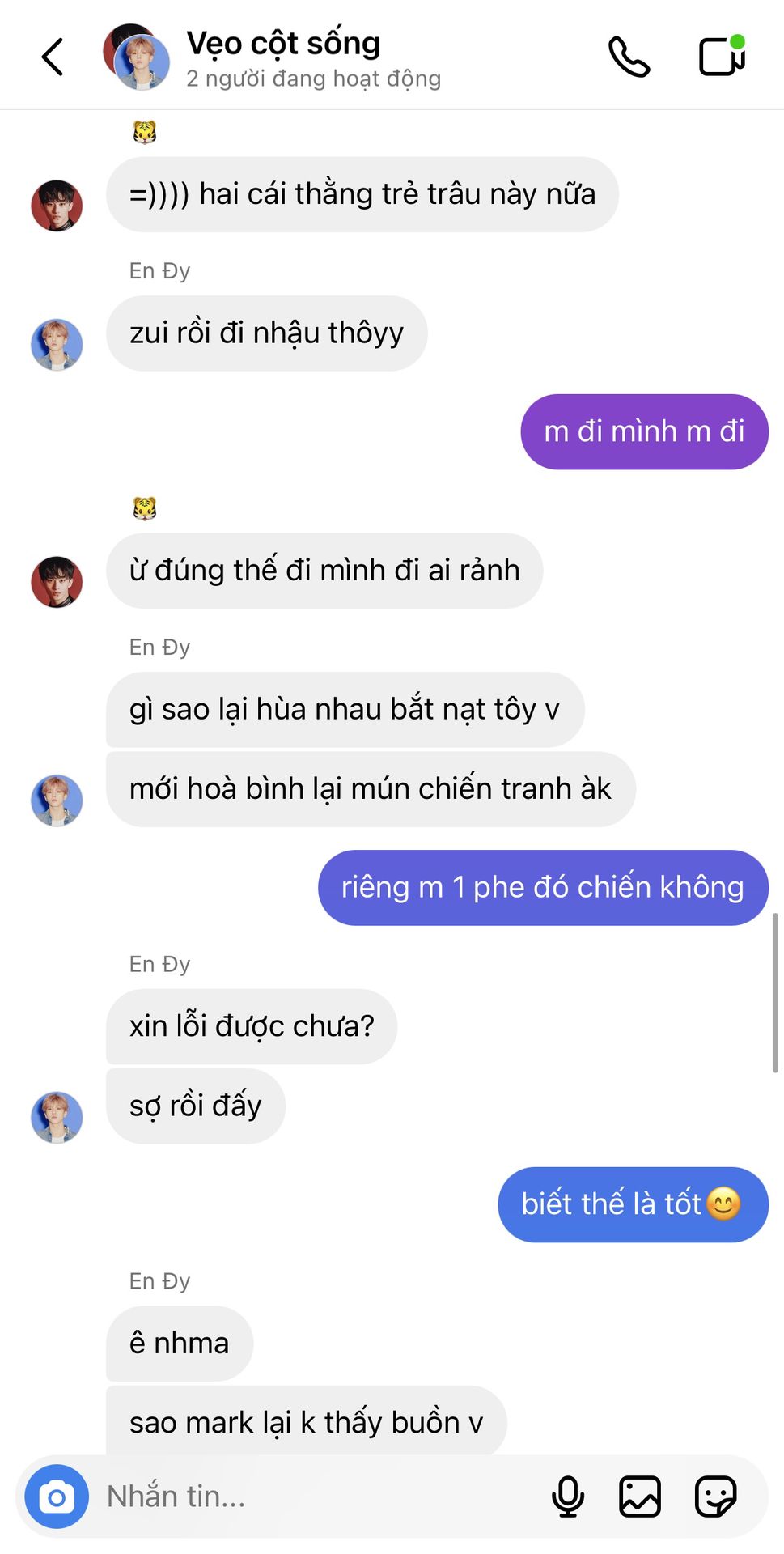
Task: Select the 'riêng m 1 phe đó chiến không' bubble
Action: pos(543,888)
